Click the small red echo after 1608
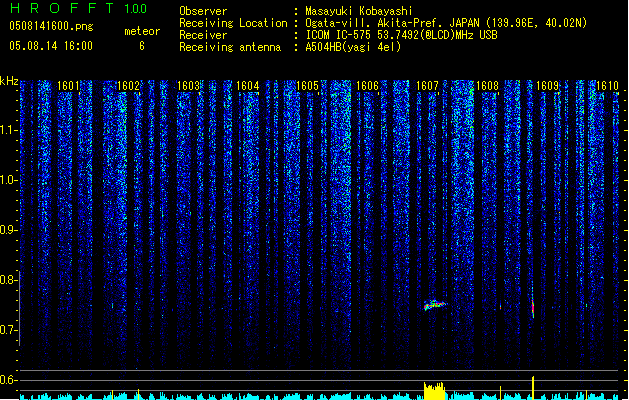 coord(500,307)
